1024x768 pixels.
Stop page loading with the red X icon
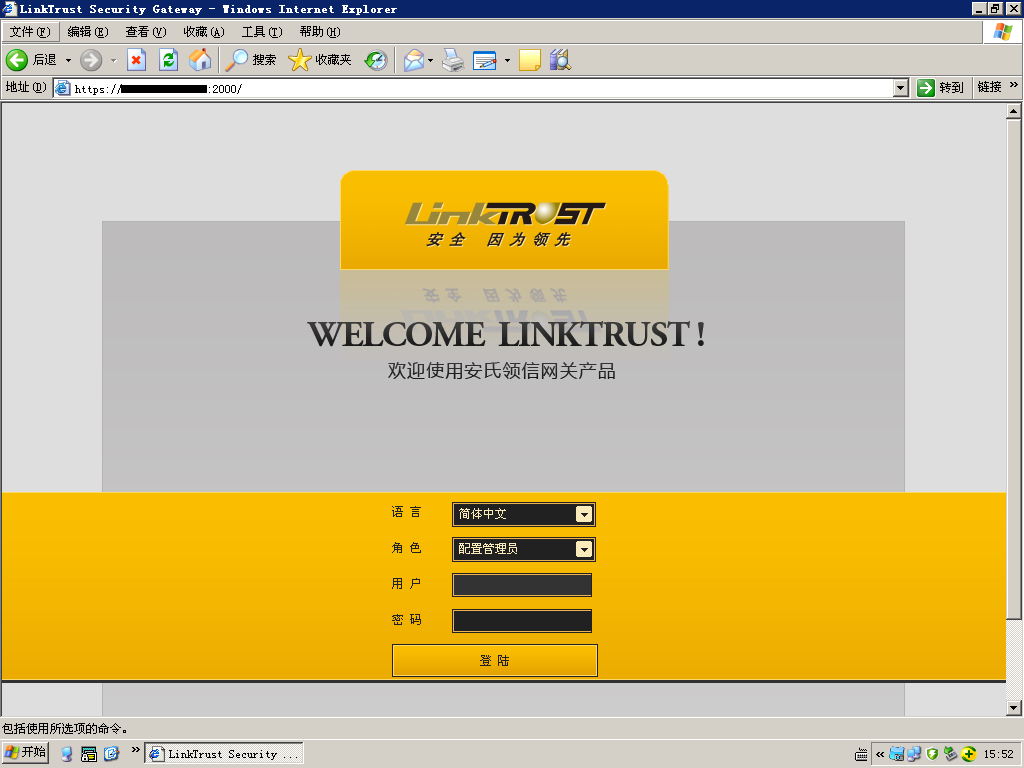(x=136, y=60)
